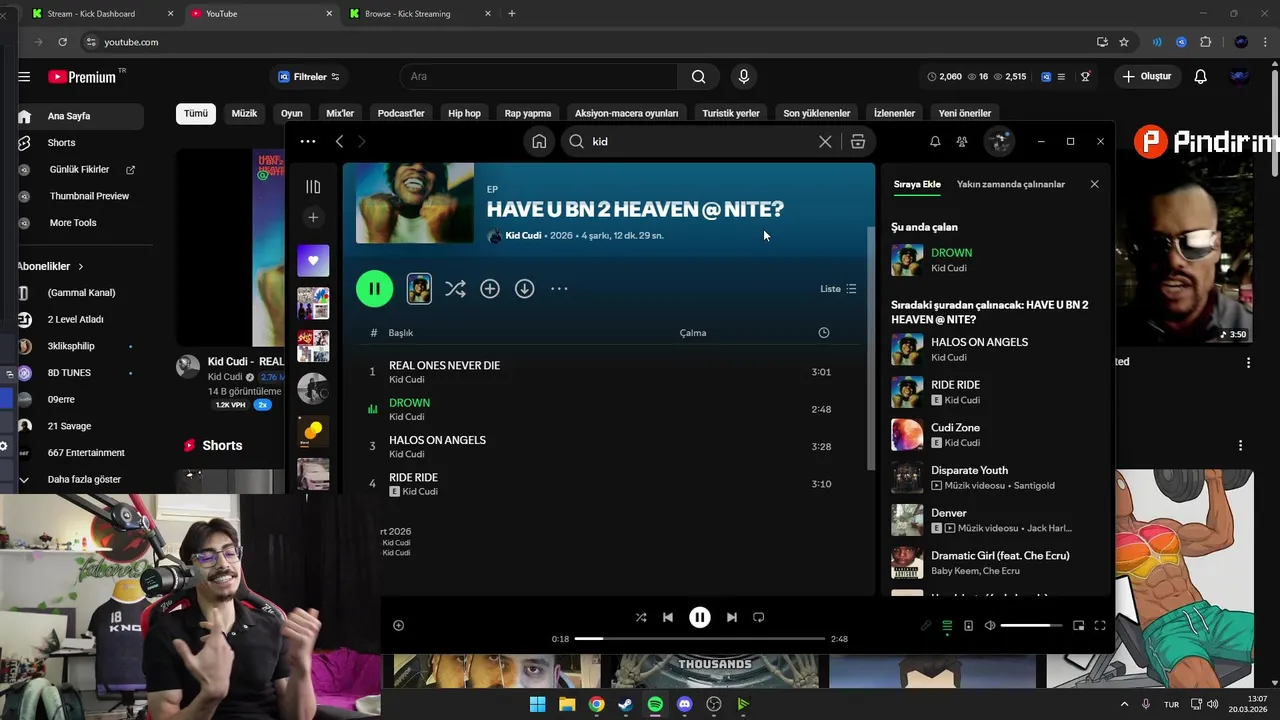Adjust the Spotify volume slider
The width and height of the screenshot is (1280, 720).
click(1031, 626)
